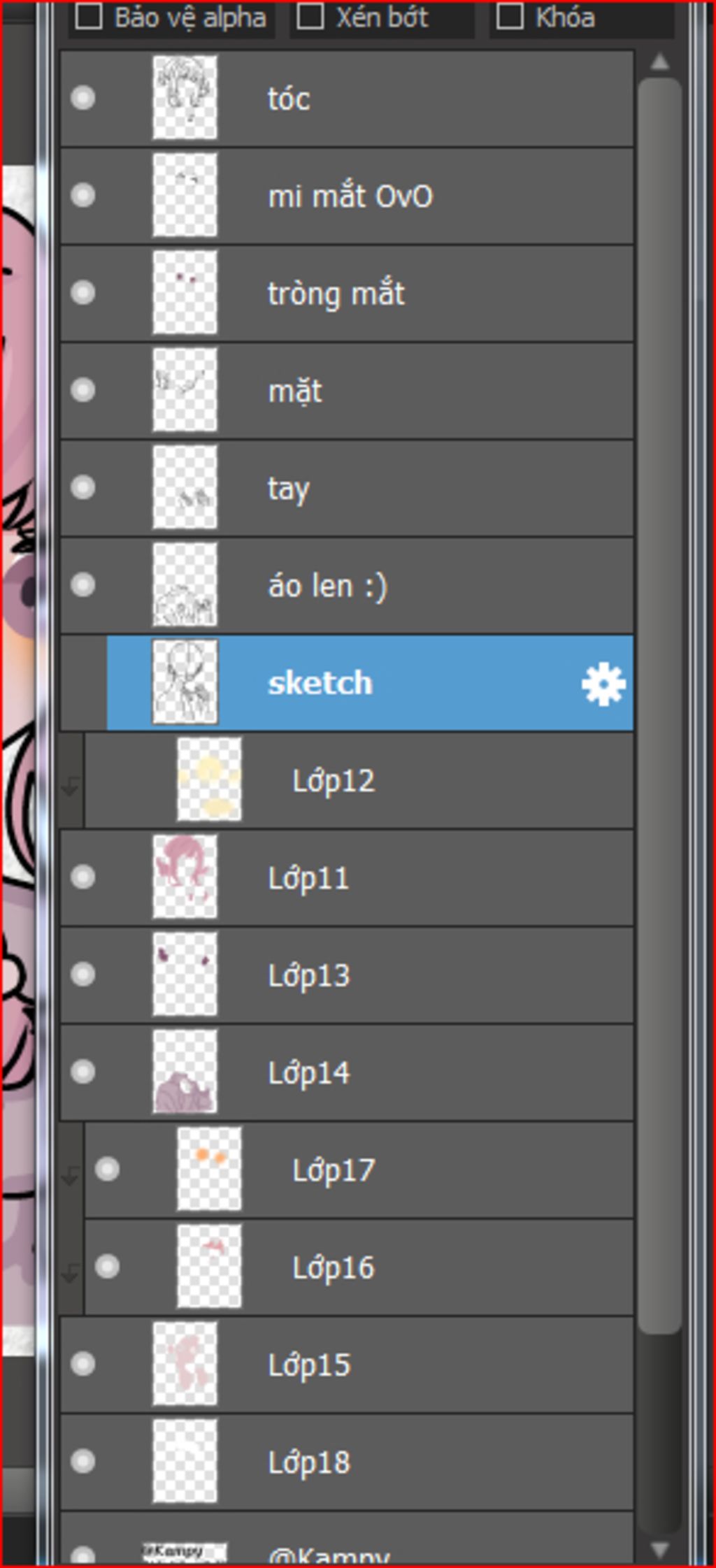The height and width of the screenshot is (1568, 716).
Task: Click clipping arrow icon beside Lớp17
Action: (x=71, y=1176)
